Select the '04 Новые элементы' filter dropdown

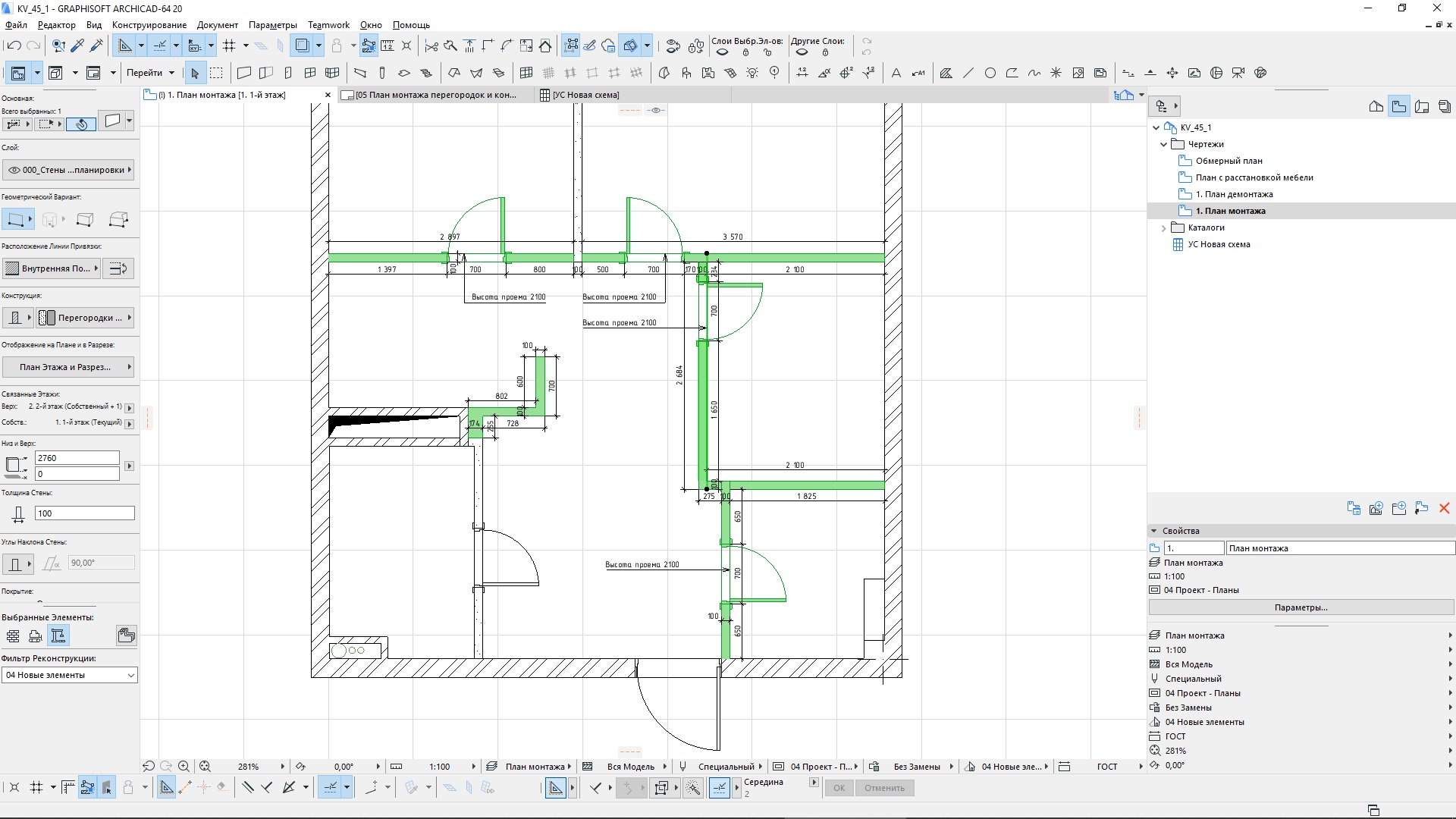tap(68, 675)
